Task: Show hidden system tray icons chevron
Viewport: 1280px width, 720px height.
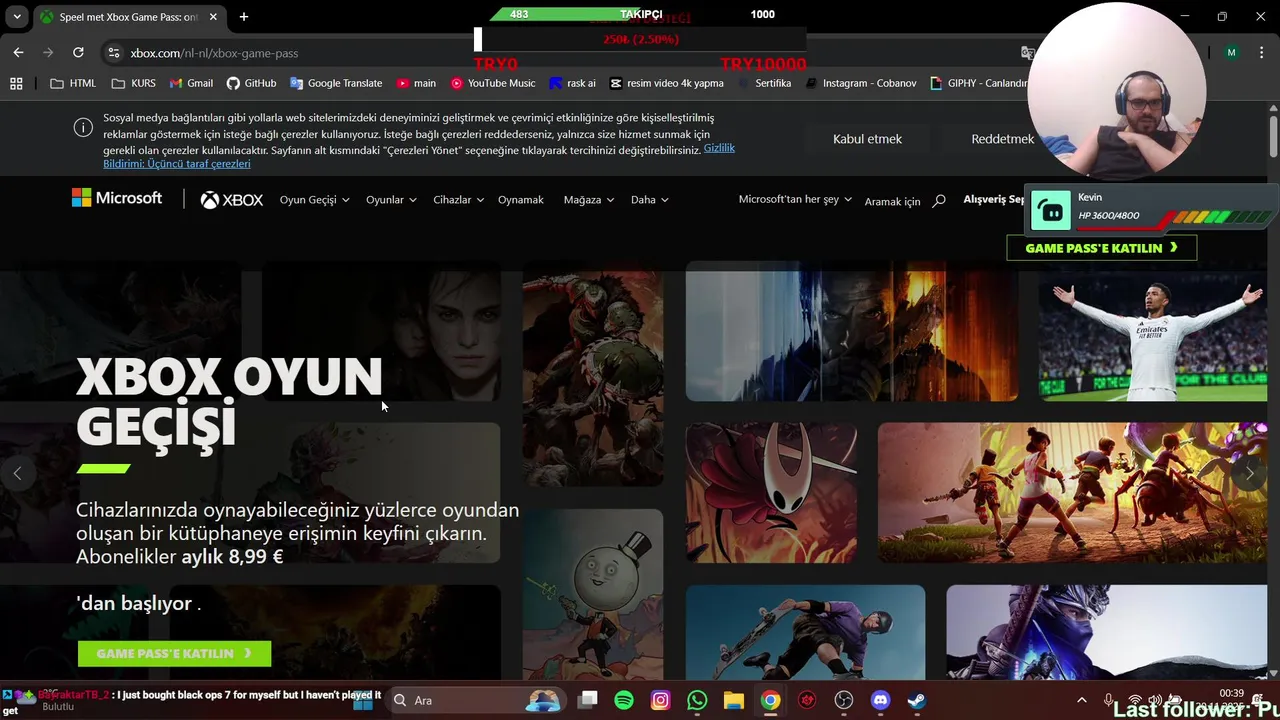Action: 1081,700
